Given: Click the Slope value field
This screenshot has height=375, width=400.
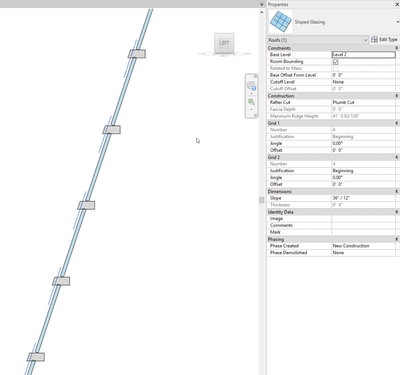Looking at the screenshot, I should click(363, 198).
